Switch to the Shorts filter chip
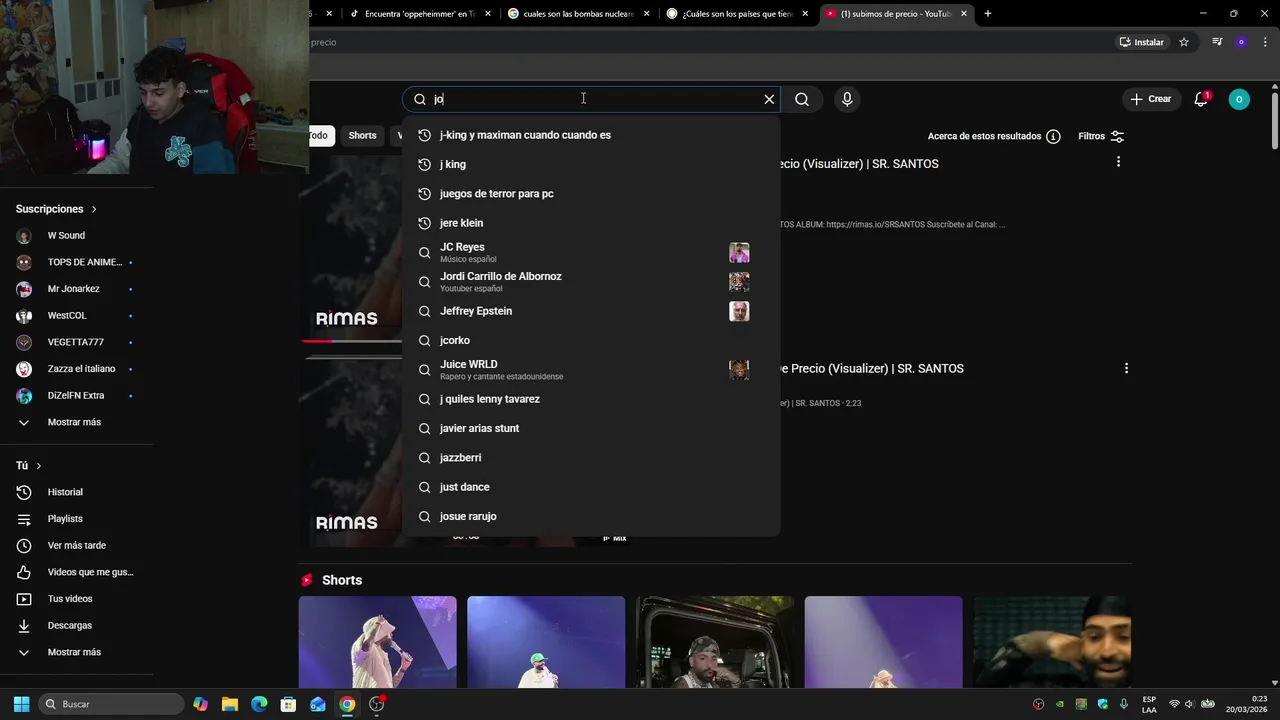 click(x=362, y=135)
